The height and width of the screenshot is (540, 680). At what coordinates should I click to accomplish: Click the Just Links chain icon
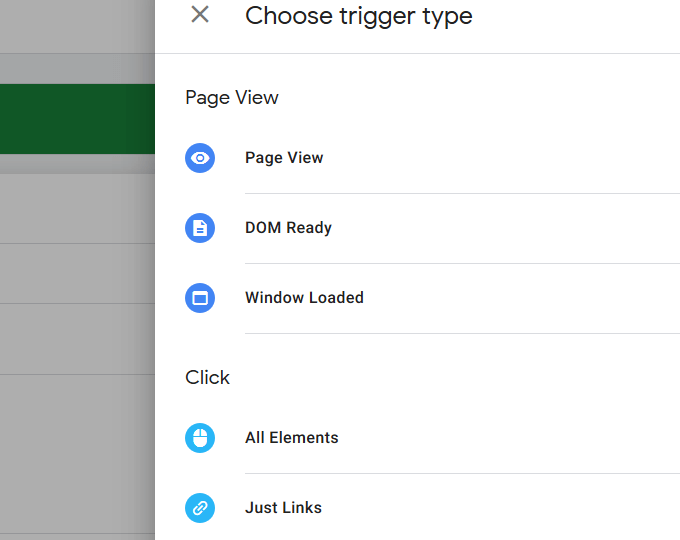tap(200, 508)
